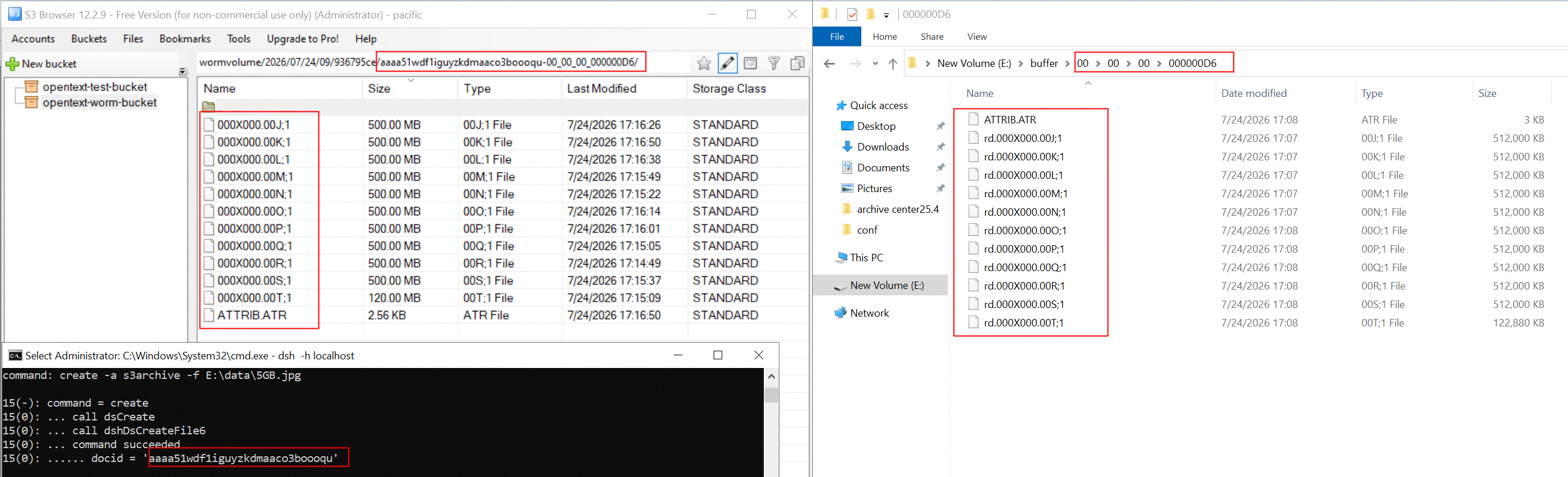Select the 000X000.00J;1 file in S3 Browser
The image size is (1568, 477).
point(253,125)
